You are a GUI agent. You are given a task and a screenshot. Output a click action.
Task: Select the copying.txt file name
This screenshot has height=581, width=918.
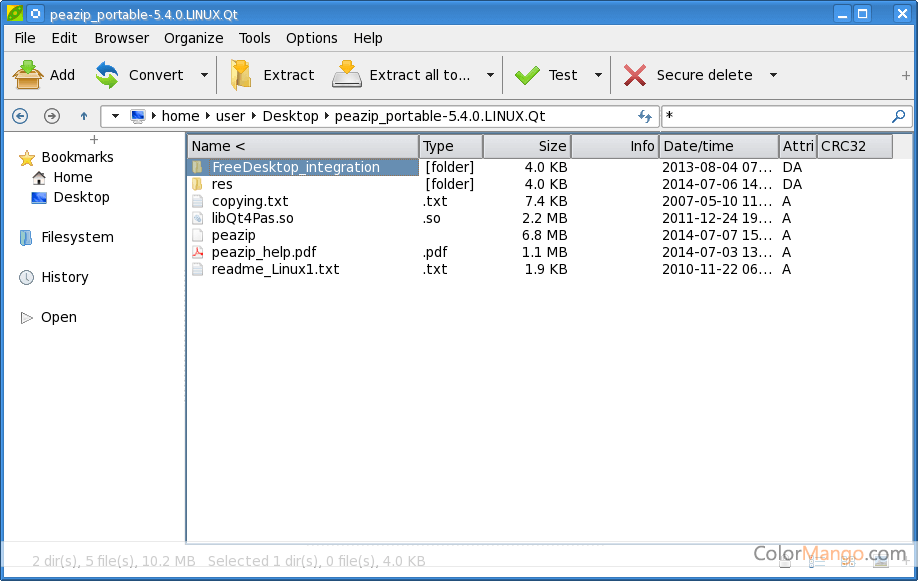pos(250,201)
